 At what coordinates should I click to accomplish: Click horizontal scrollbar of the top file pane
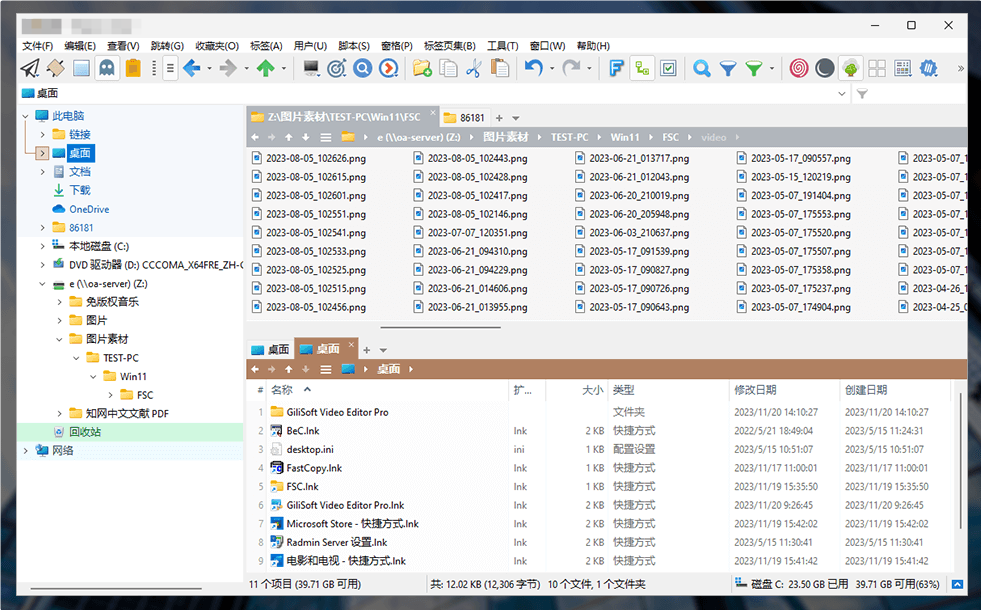(x=440, y=327)
